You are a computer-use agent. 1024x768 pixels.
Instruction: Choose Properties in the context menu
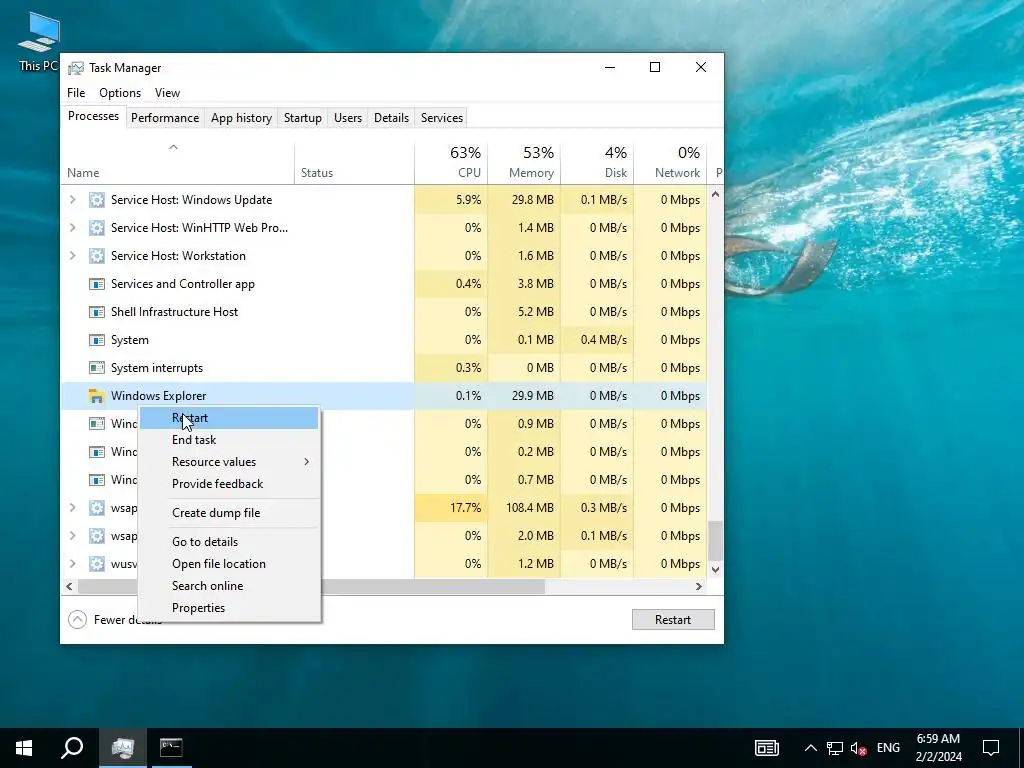point(229,608)
